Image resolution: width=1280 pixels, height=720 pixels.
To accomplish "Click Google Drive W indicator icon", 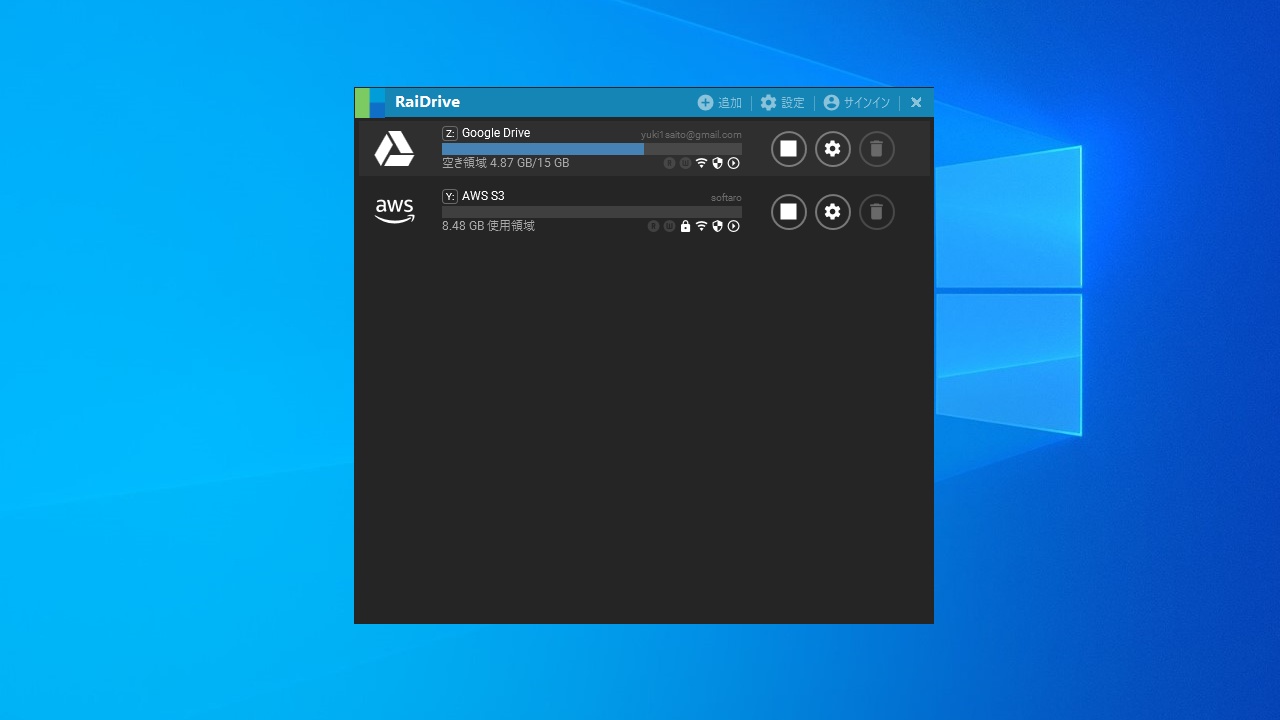I will coord(686,163).
